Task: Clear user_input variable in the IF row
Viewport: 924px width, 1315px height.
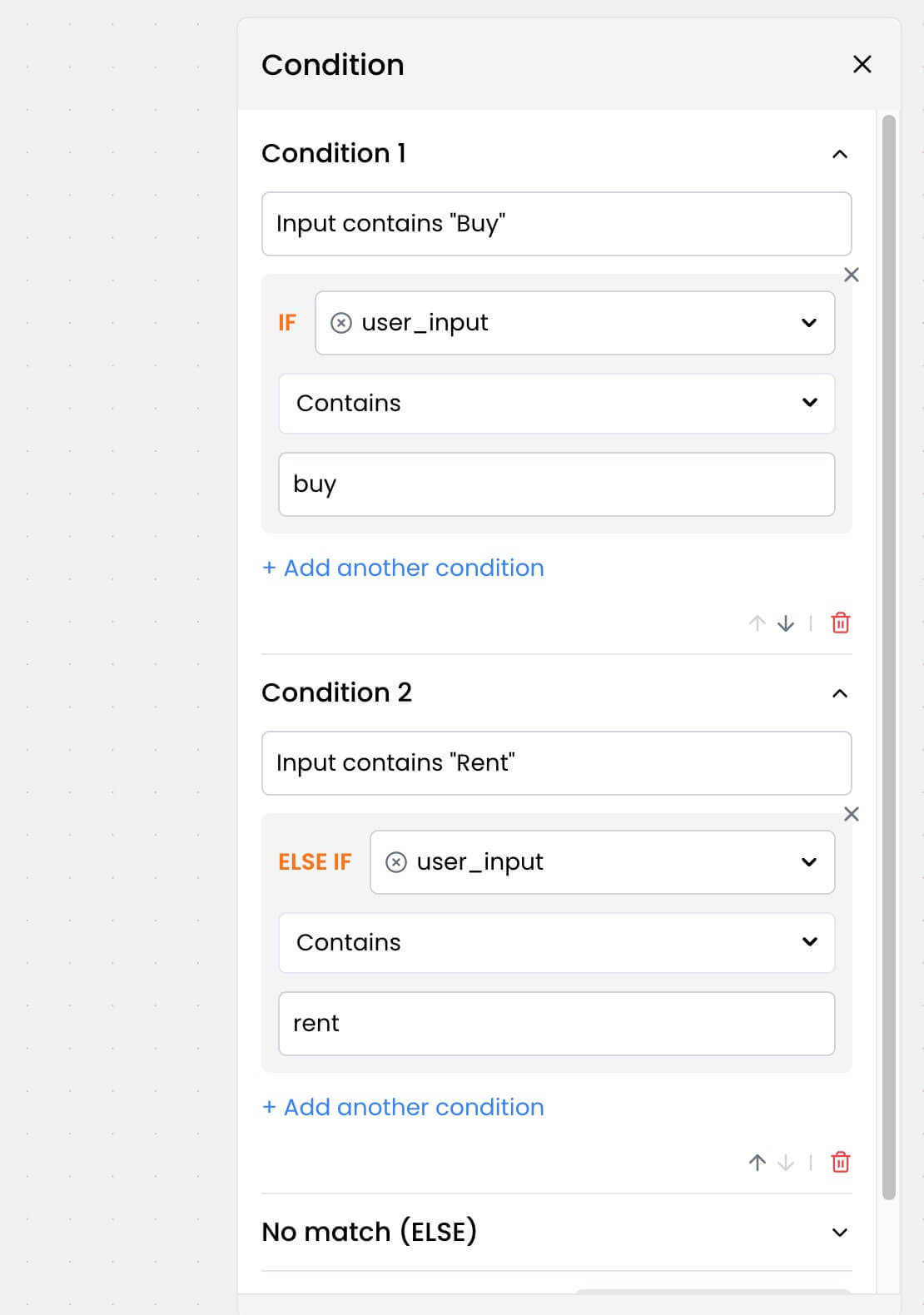Action: 341,323
